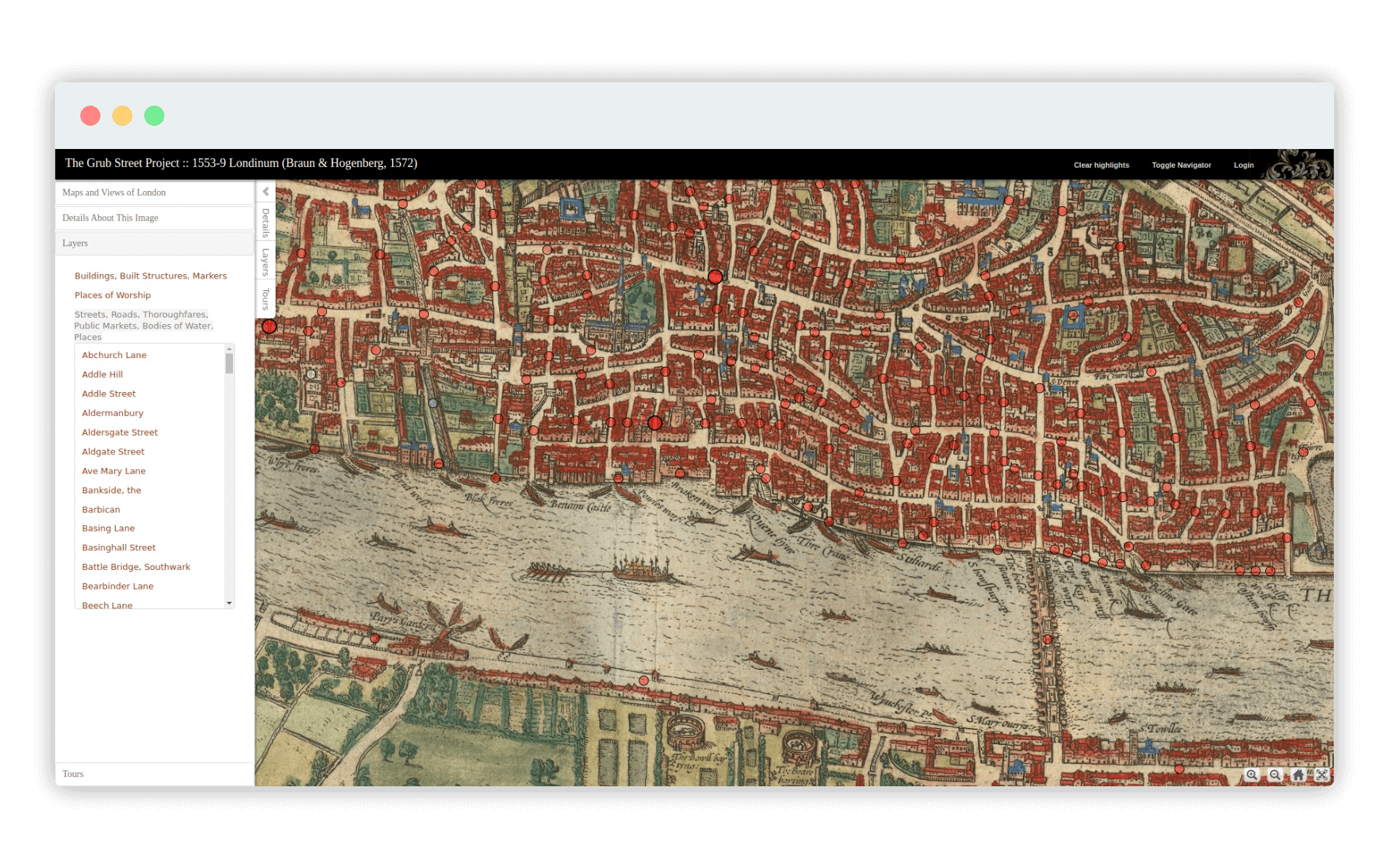Open the vertical Layers tab
The width and height of the screenshot is (1389, 868).
[266, 262]
